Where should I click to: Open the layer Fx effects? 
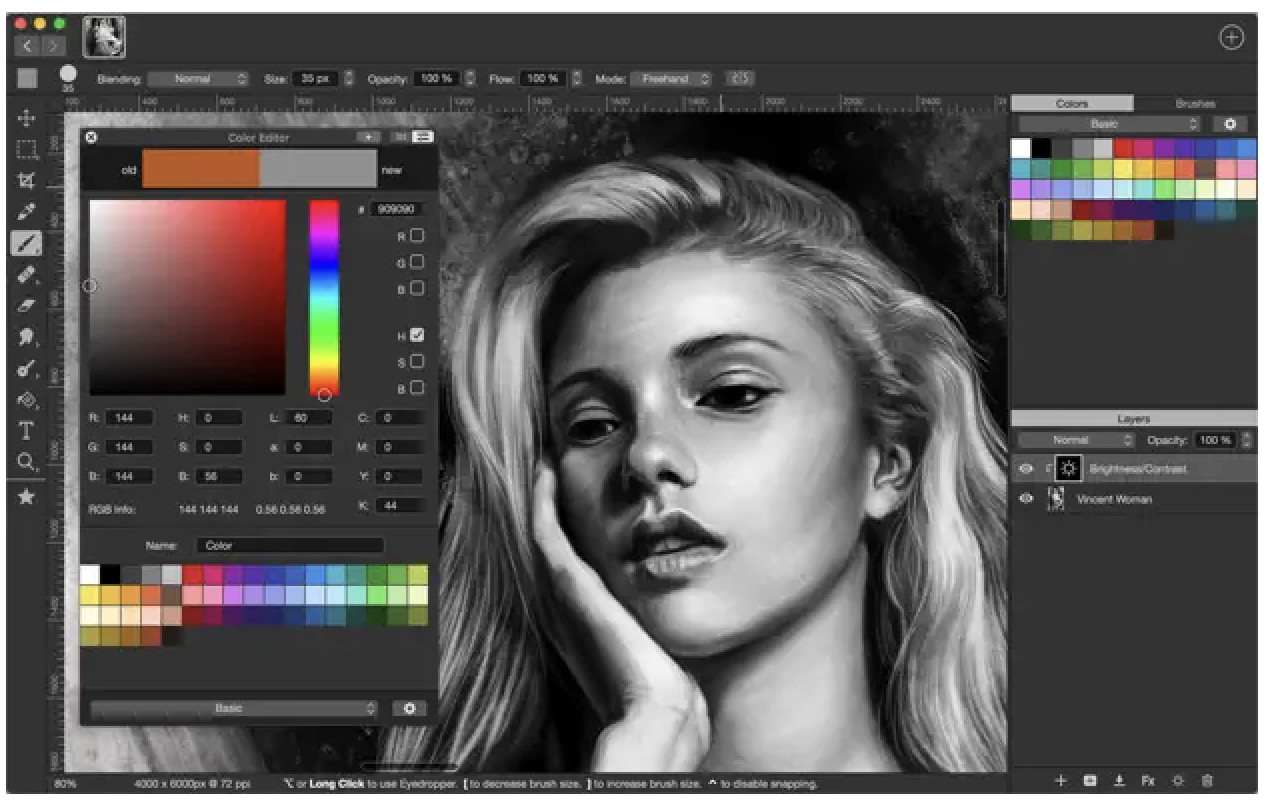tap(1149, 780)
